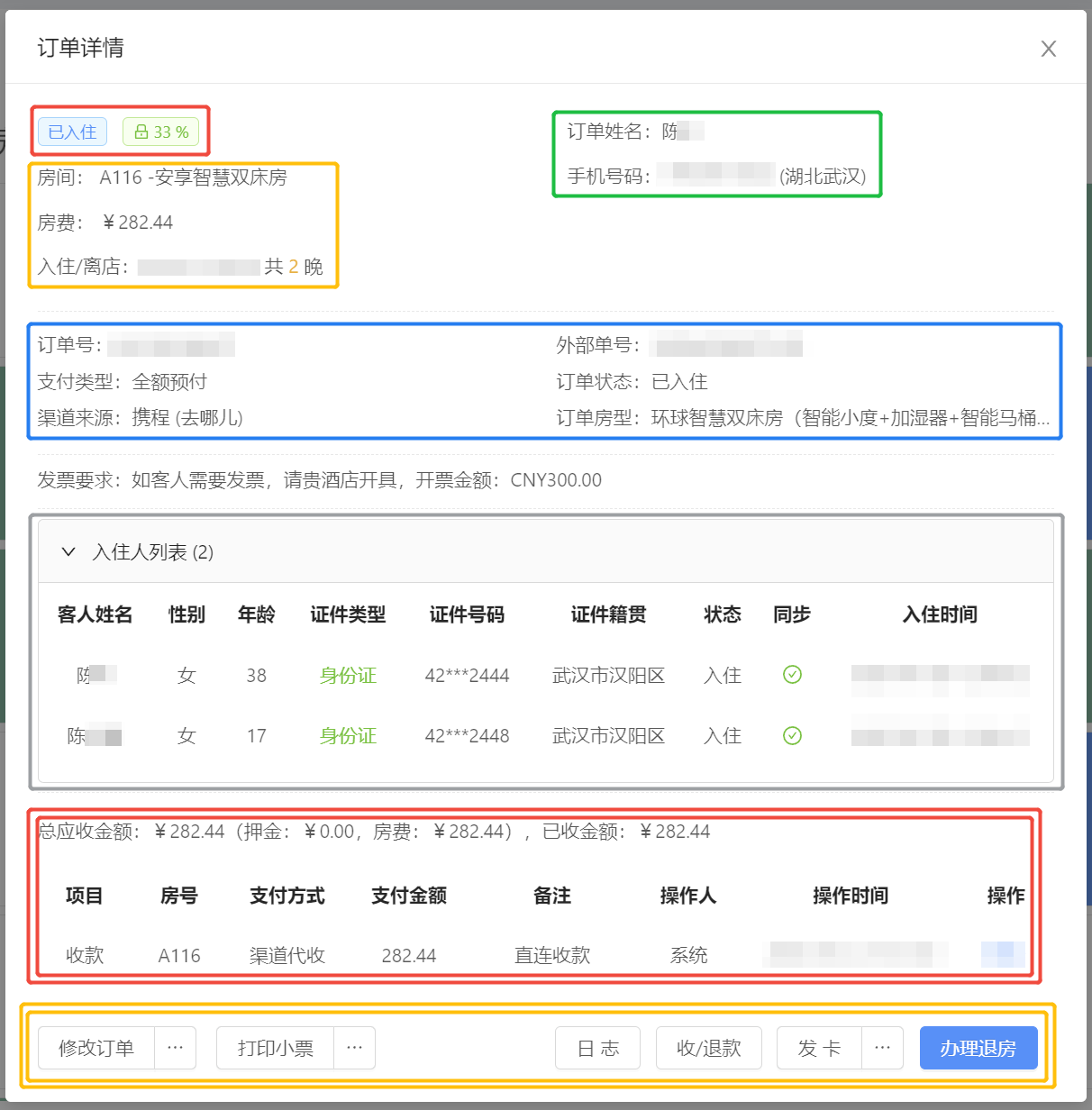This screenshot has width=1092, height=1110.
Task: Click the 入住时间 column header
Action: tap(940, 614)
